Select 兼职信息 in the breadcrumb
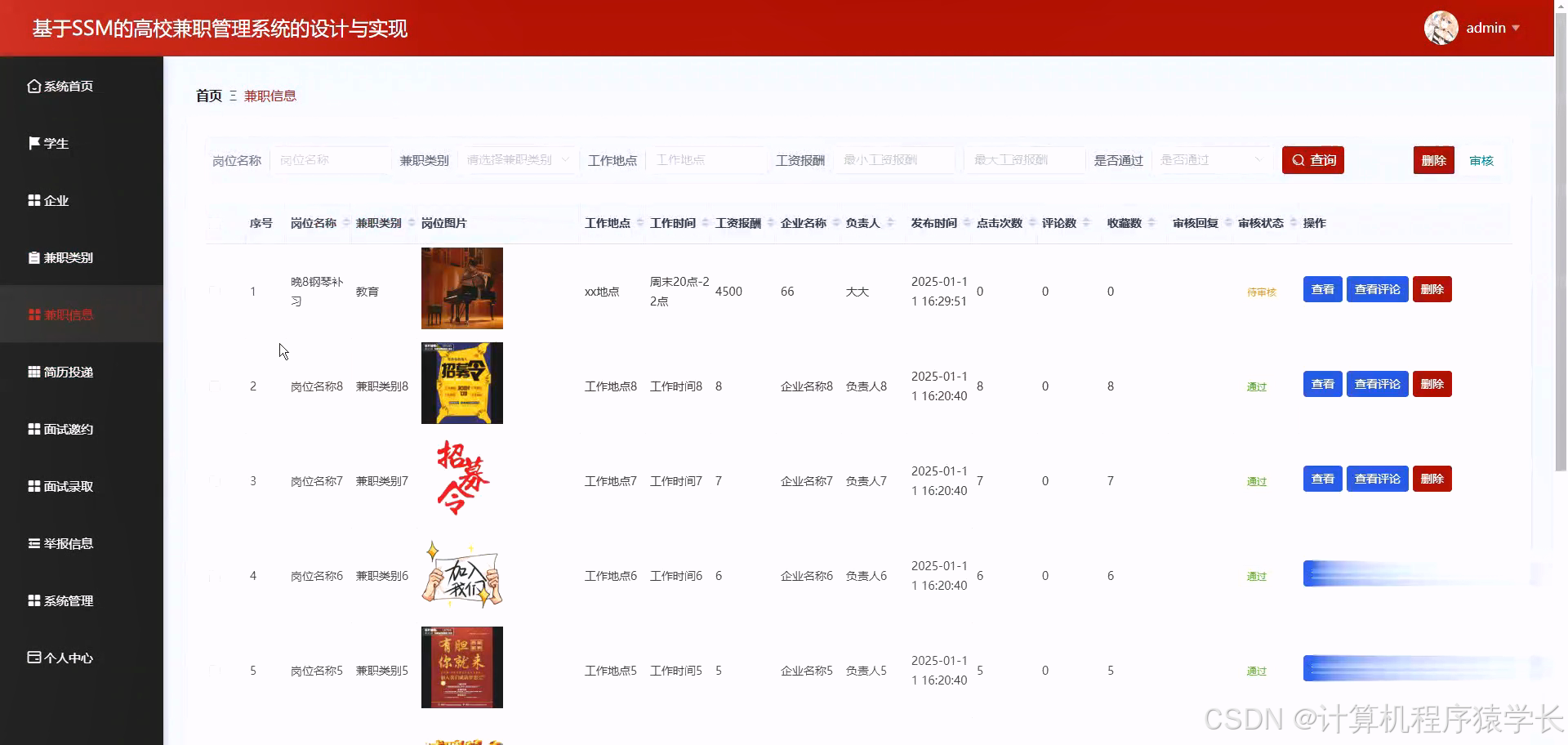The image size is (1568, 745). [270, 96]
